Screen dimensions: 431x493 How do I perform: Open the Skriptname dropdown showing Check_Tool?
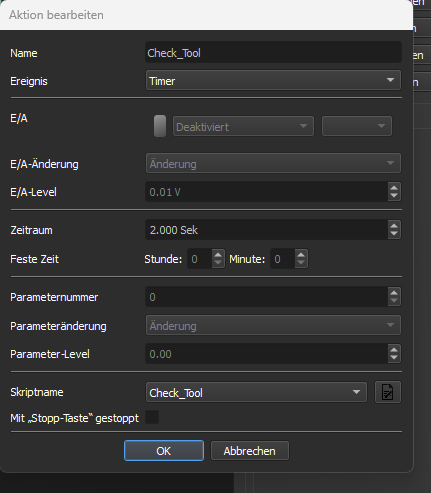point(256,392)
